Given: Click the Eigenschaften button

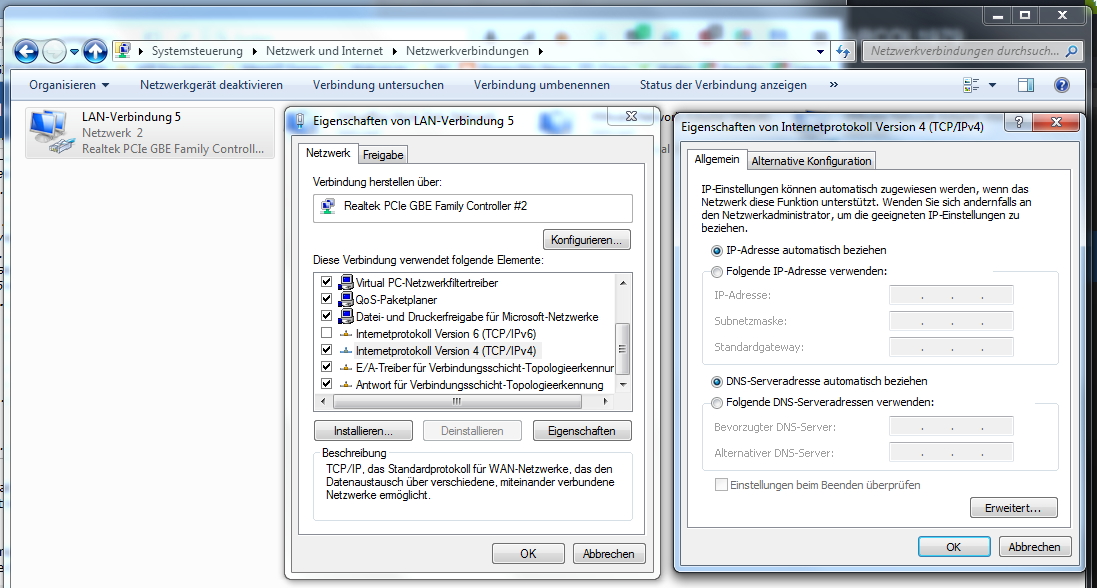Looking at the screenshot, I should click(x=581, y=430).
